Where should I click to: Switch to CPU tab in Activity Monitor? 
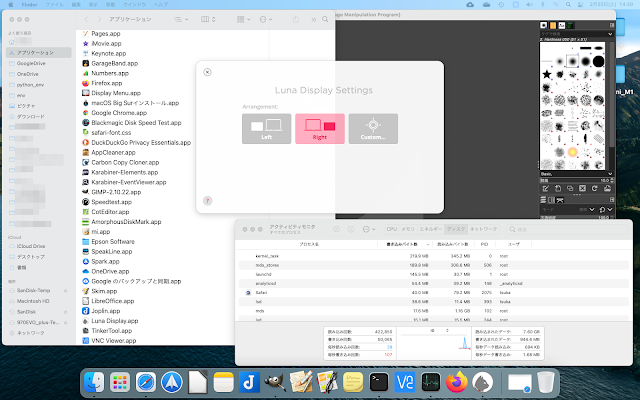tap(391, 229)
